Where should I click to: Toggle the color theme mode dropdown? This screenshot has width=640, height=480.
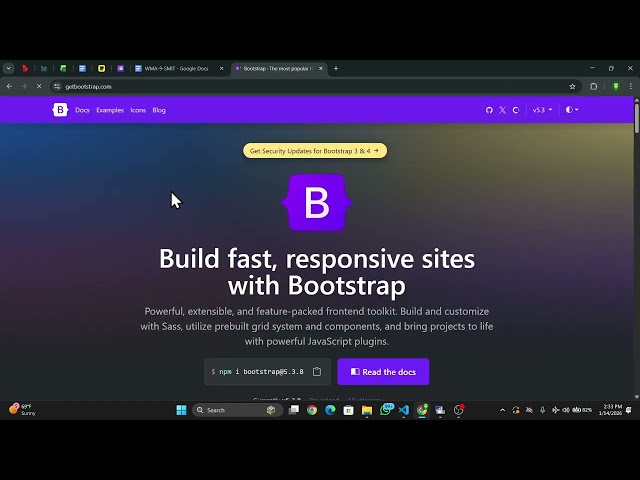572,110
